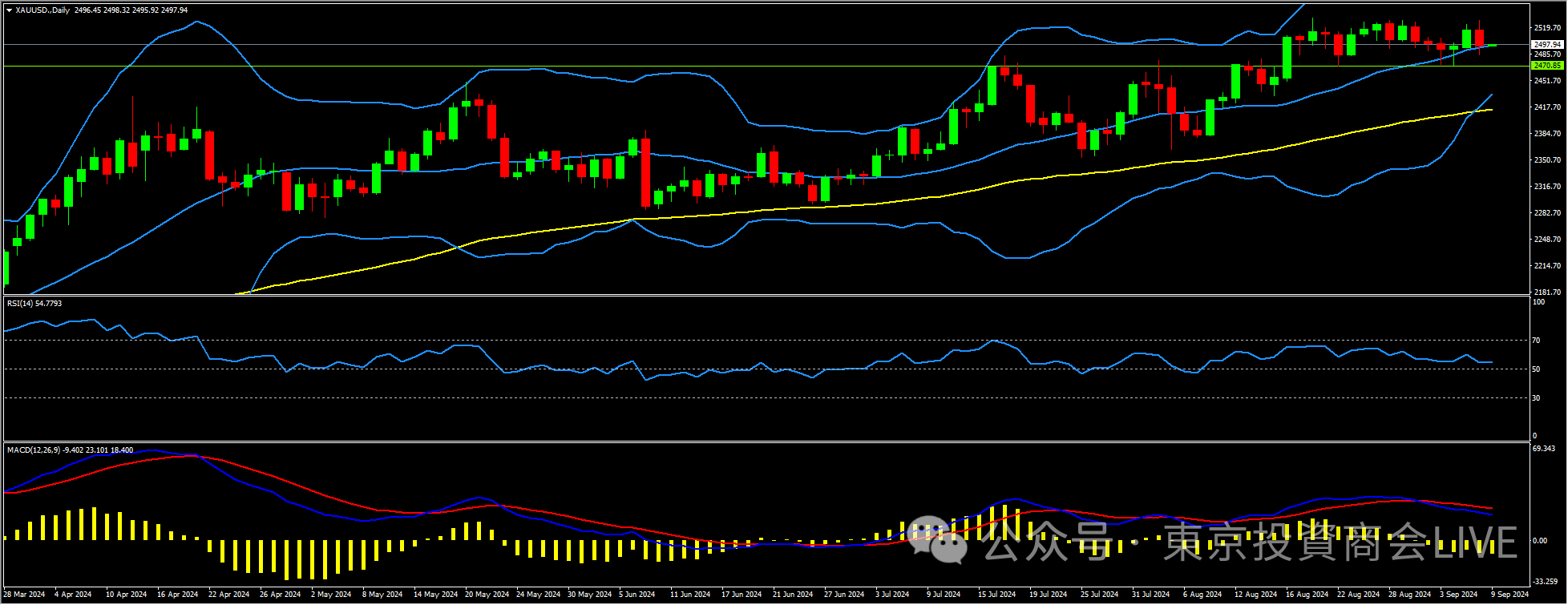The image size is (1568, 605).
Task: Click the RSI scale label 70
Action: (x=1537, y=341)
